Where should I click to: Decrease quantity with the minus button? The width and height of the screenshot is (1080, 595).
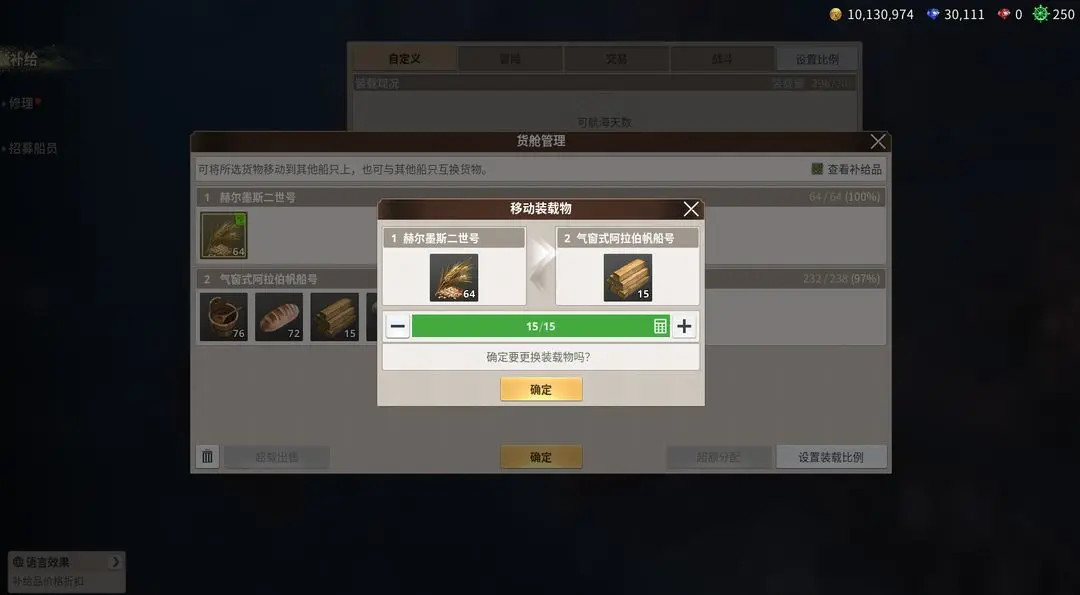(x=397, y=326)
